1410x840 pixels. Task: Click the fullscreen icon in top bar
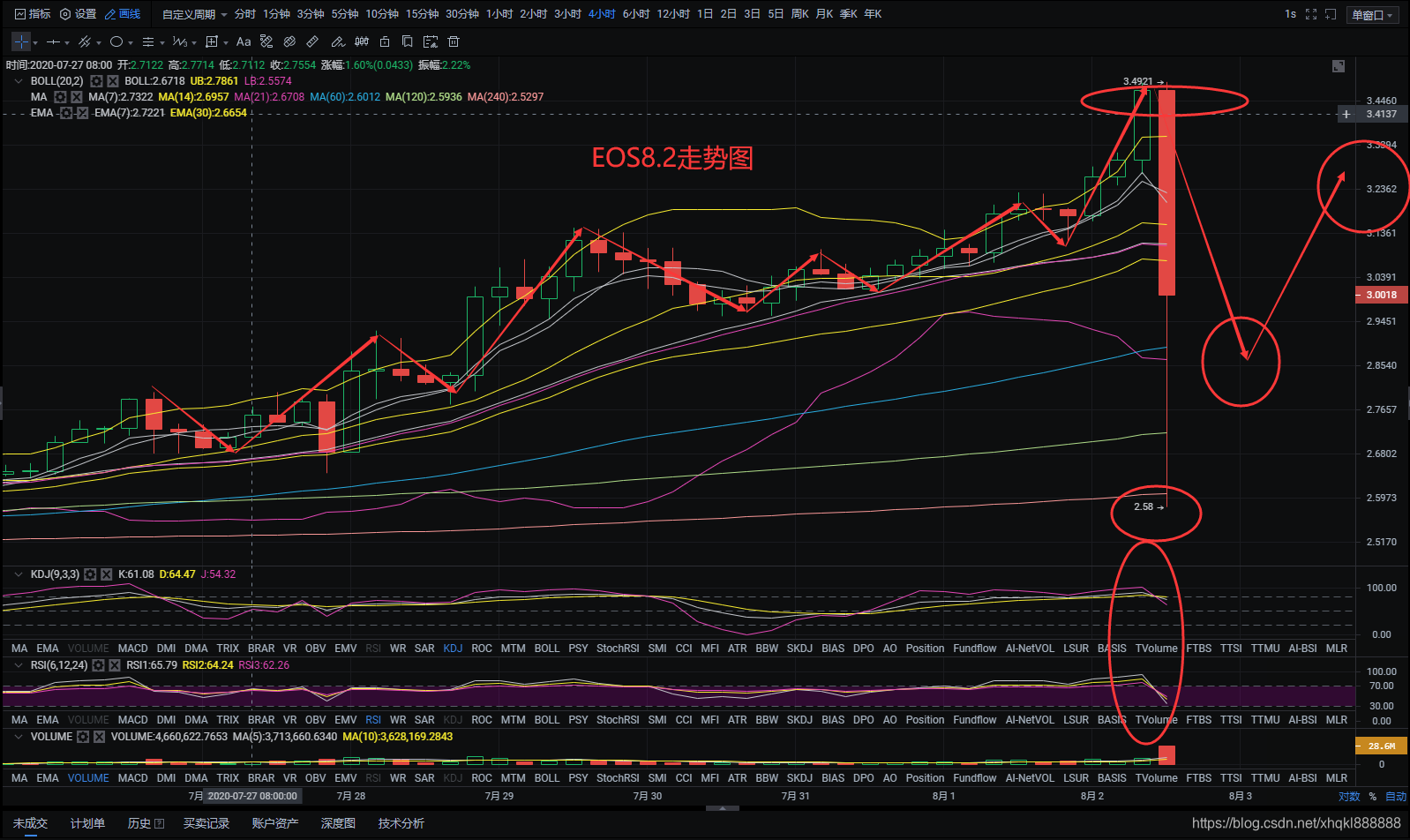point(1311,14)
